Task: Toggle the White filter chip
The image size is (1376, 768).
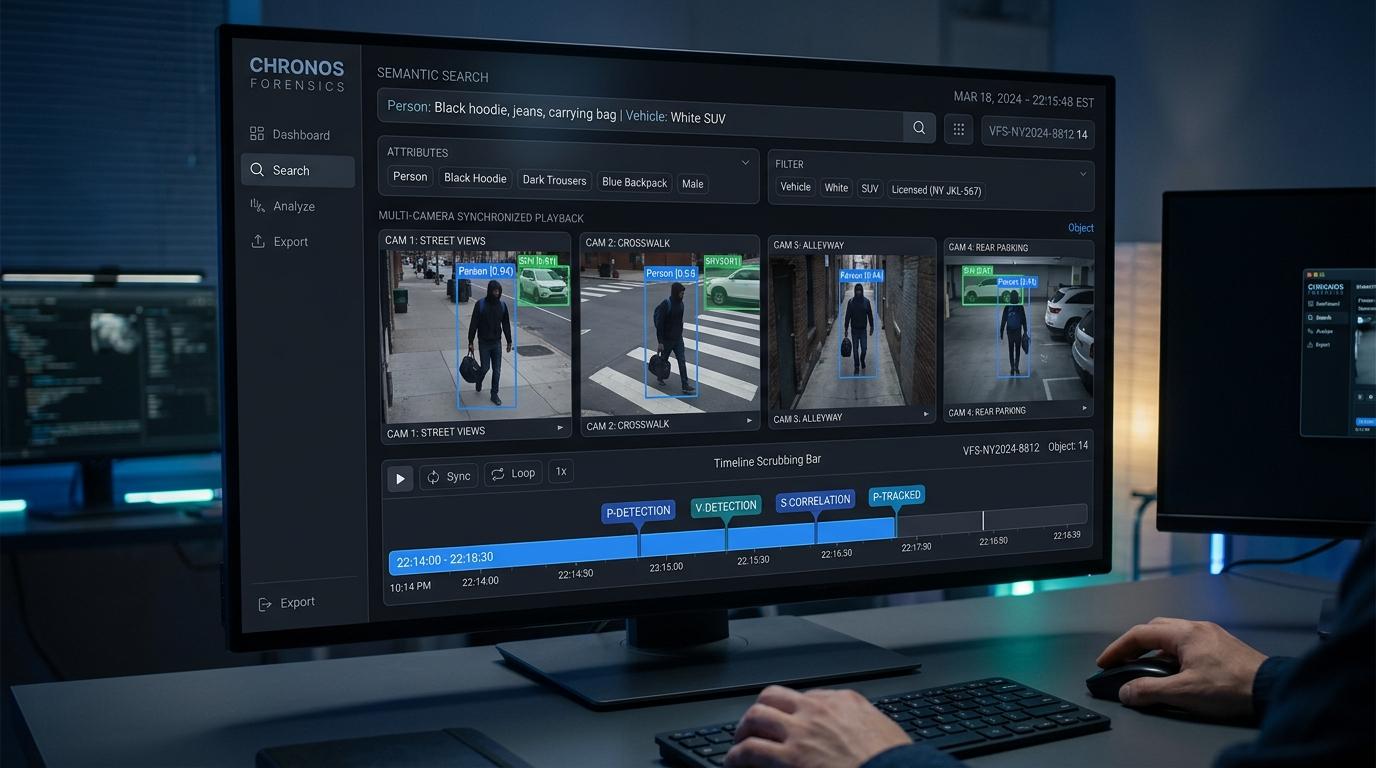Action: 836,188
